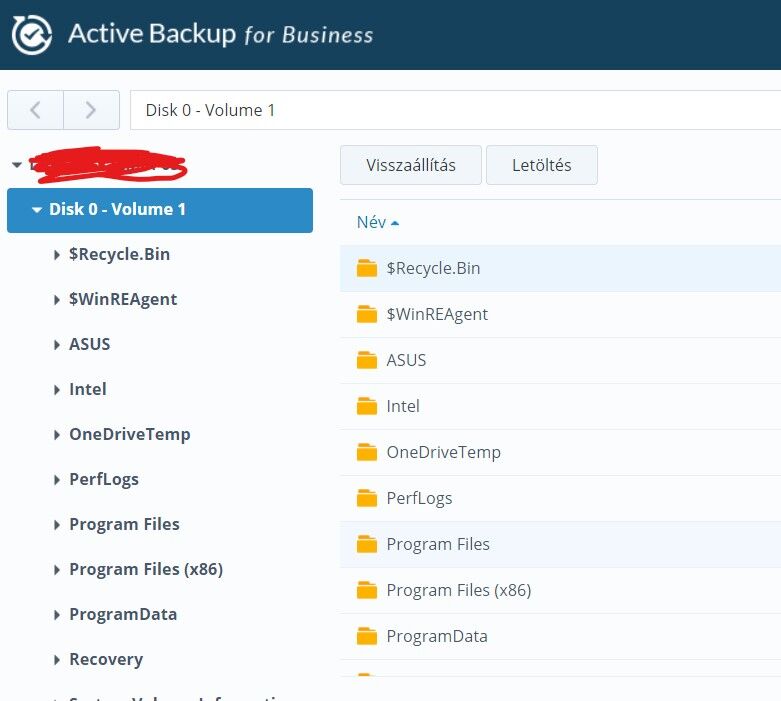Collapse the Disk 0 - Volume 1 tree node
The width and height of the screenshot is (781, 701).
(x=36, y=210)
